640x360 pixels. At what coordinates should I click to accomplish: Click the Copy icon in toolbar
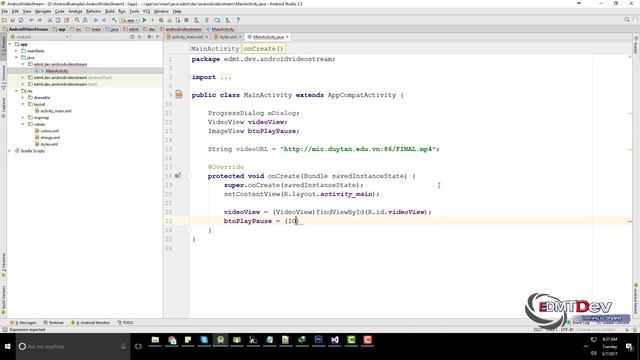click(x=58, y=20)
